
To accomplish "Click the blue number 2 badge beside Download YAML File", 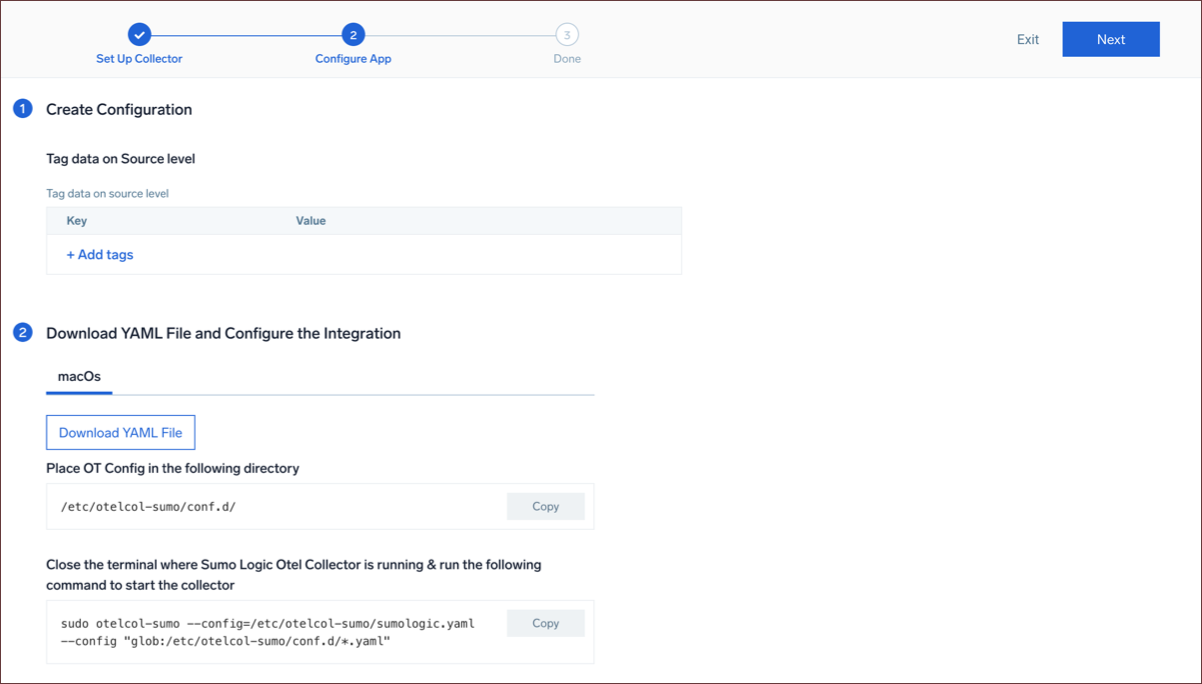I will [x=23, y=333].
